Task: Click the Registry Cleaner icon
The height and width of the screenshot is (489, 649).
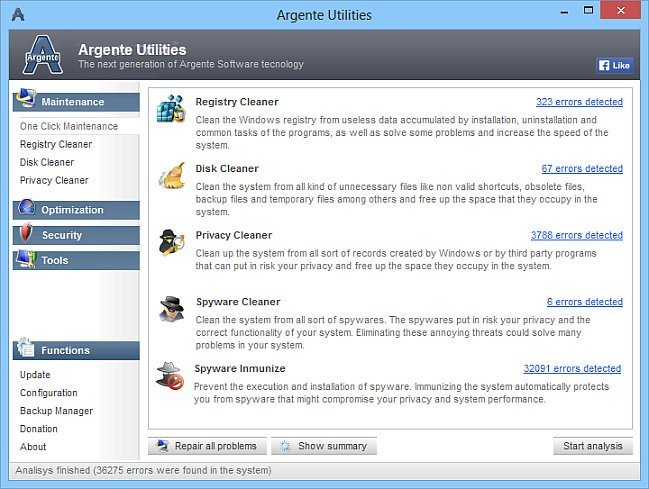Action: click(x=171, y=109)
